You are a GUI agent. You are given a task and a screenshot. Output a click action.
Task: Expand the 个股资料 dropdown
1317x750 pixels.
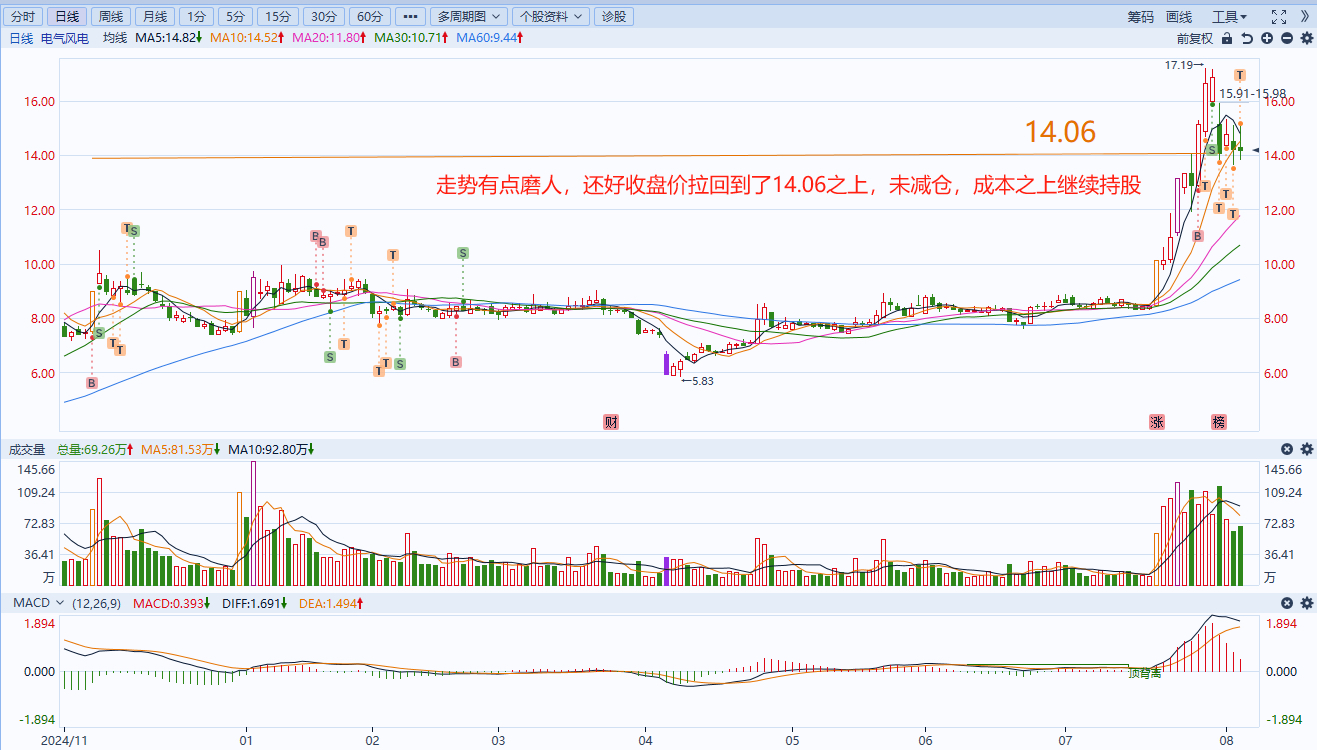550,16
